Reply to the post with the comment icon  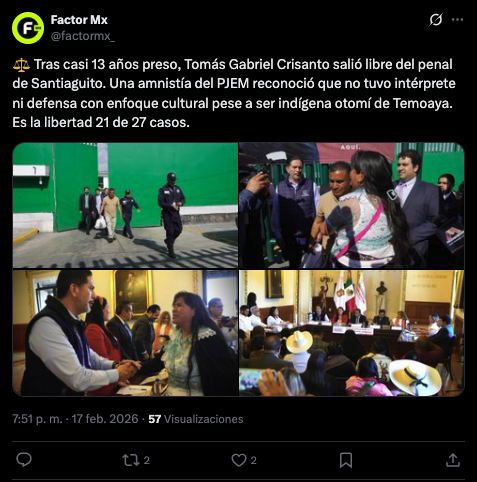click(x=24, y=460)
